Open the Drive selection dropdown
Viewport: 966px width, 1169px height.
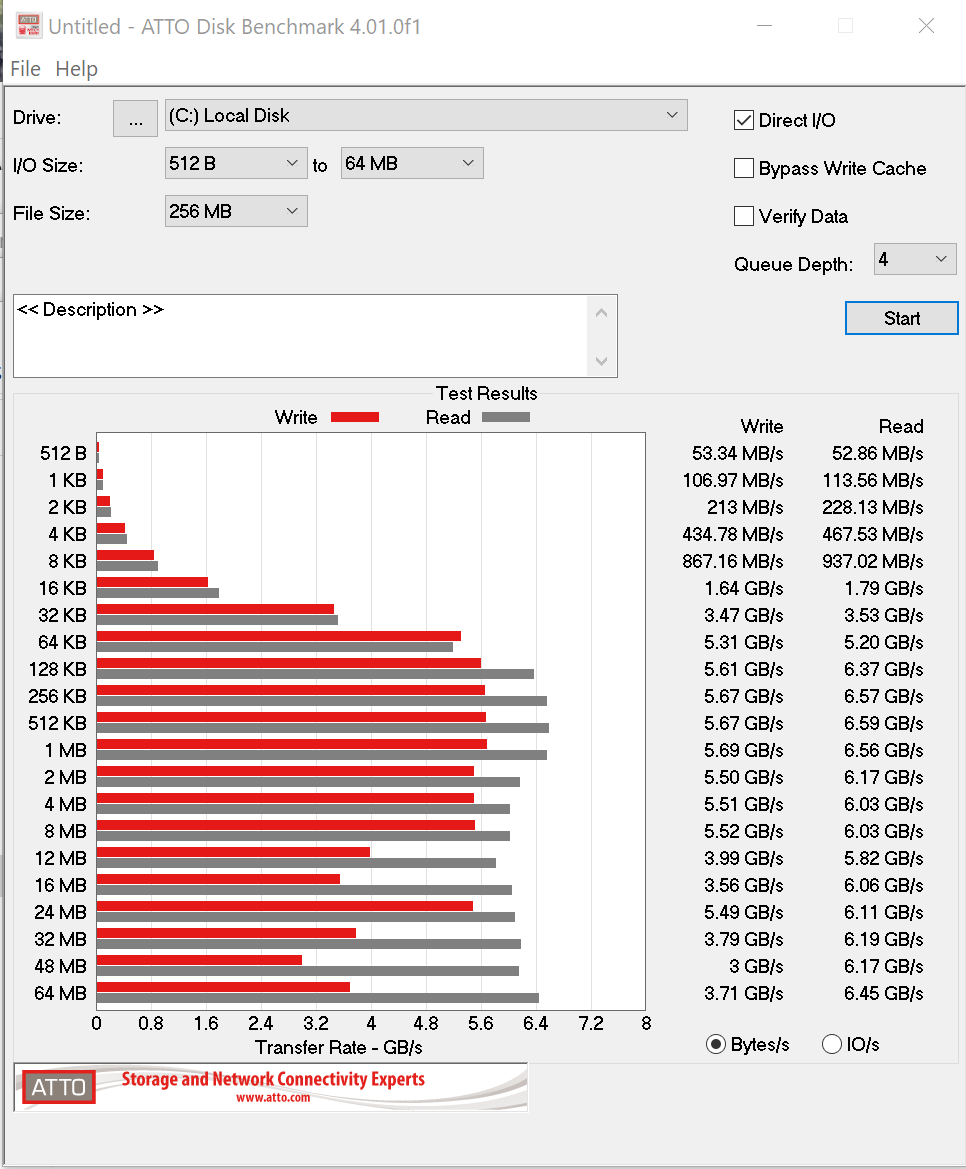(x=425, y=116)
